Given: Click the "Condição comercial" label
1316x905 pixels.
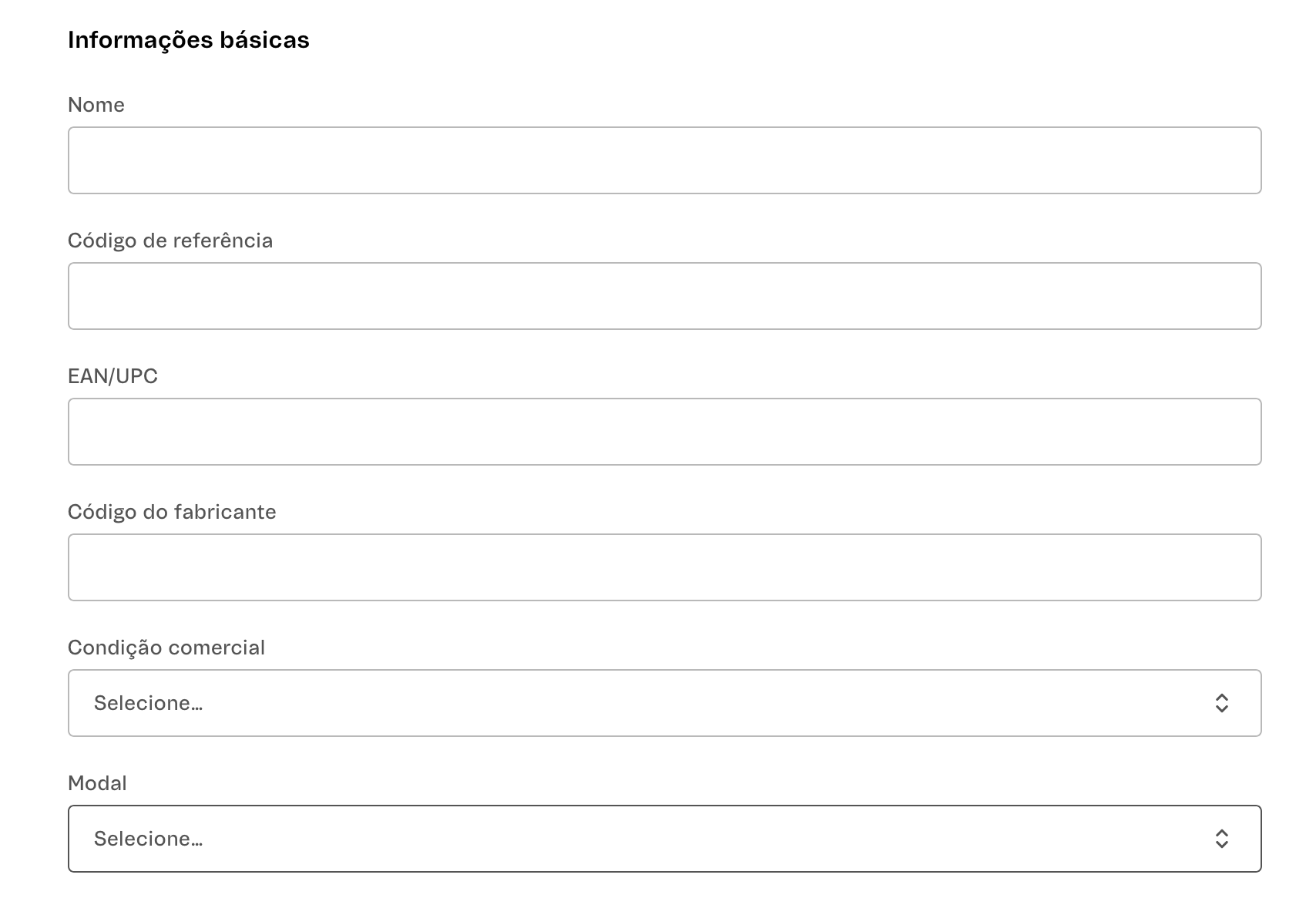Looking at the screenshot, I should click(x=166, y=648).
